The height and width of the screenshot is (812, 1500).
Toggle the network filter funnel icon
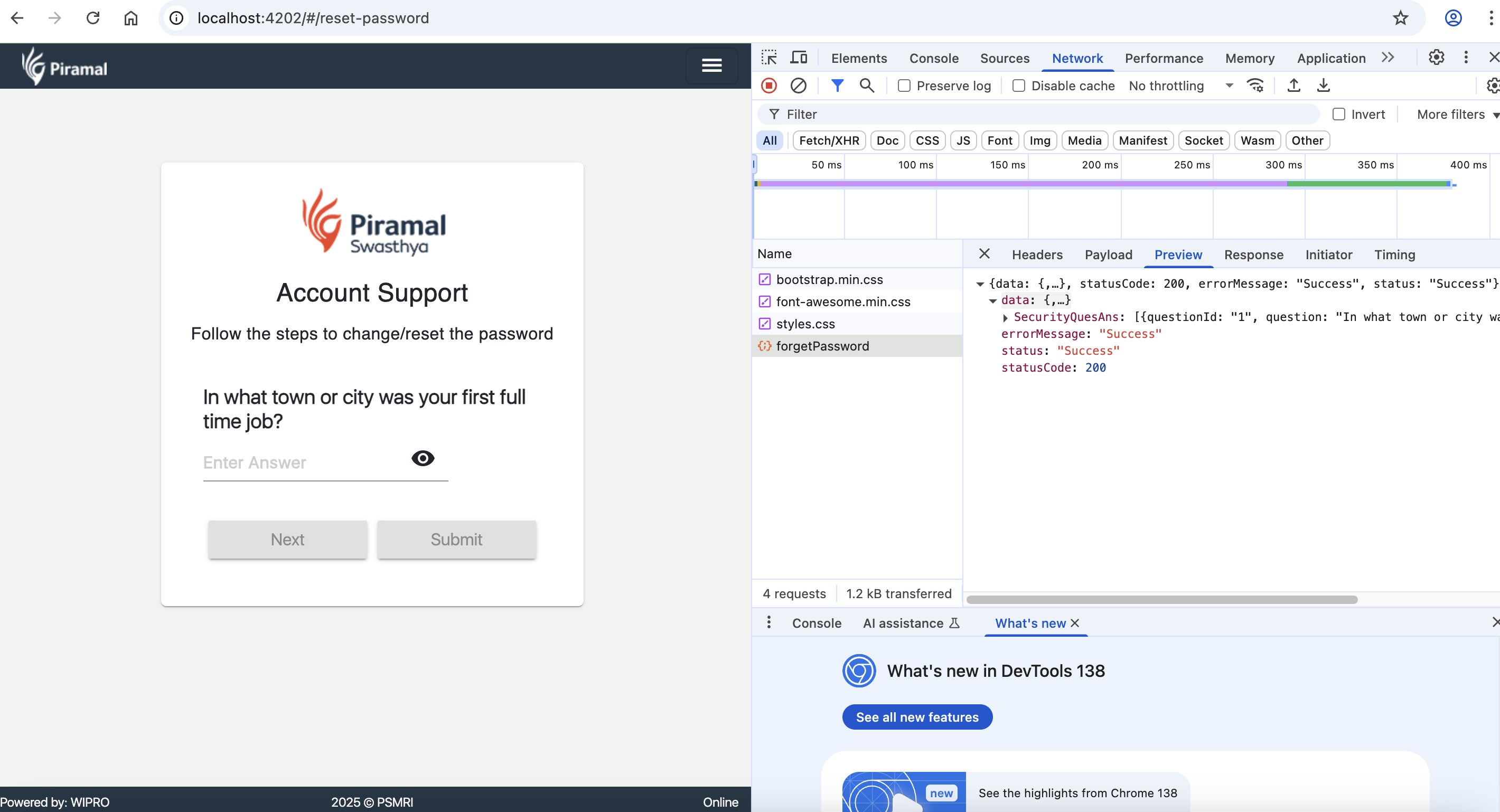point(837,86)
